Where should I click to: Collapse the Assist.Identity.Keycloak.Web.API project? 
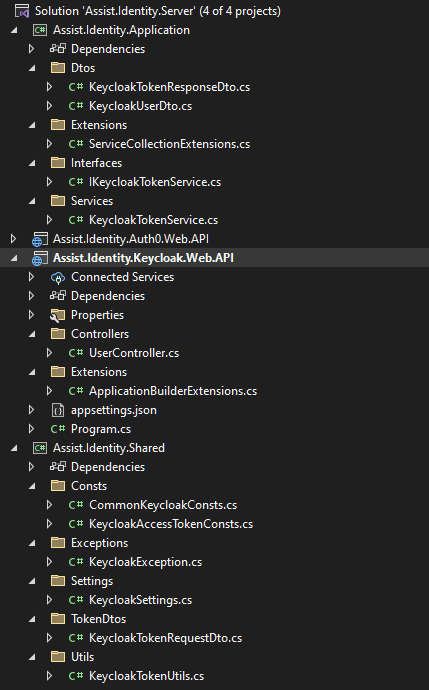14,258
